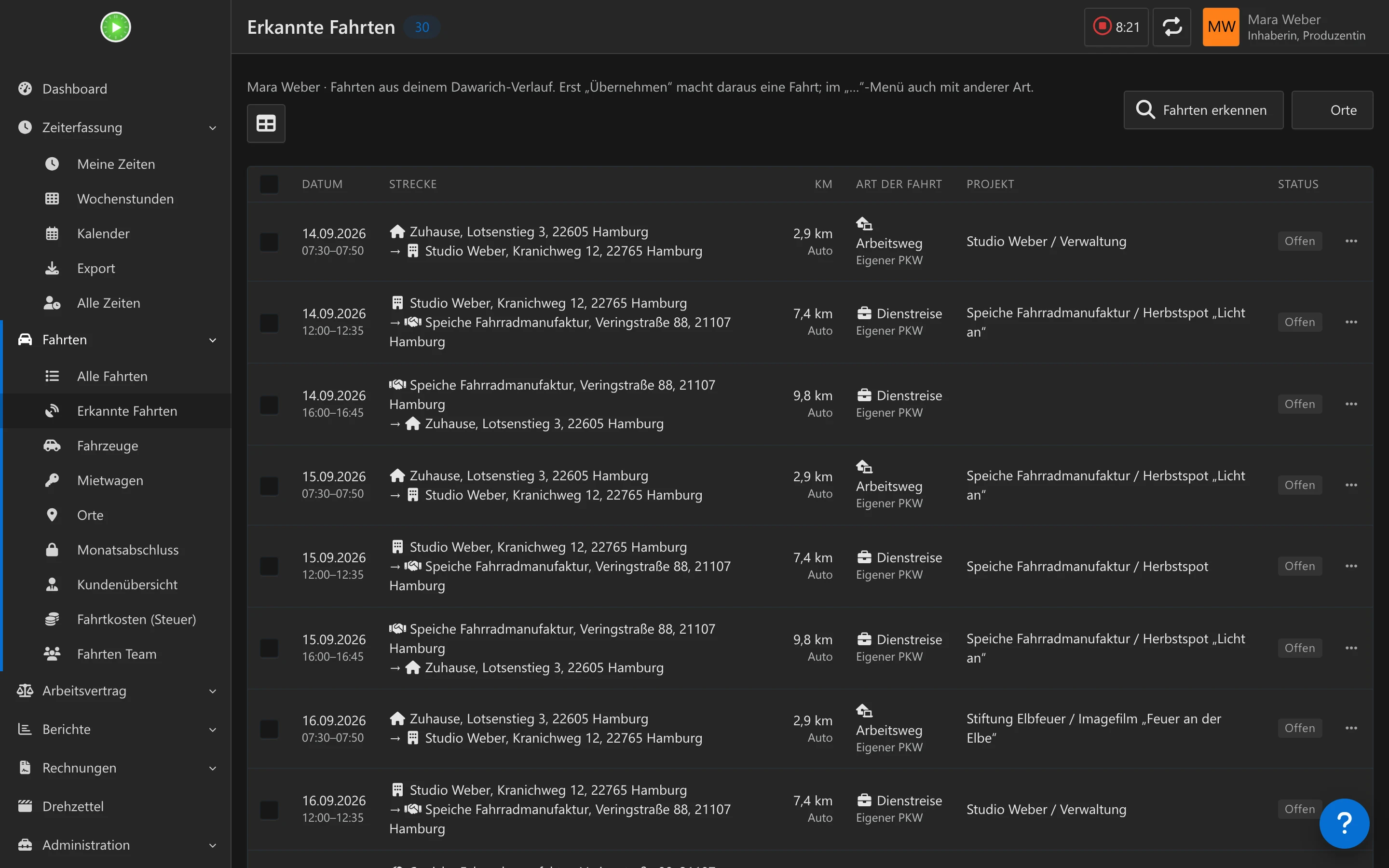Check the 14.09.2026 16:00–16:45 trip row
Screen dimensions: 1389x868
coord(269,405)
